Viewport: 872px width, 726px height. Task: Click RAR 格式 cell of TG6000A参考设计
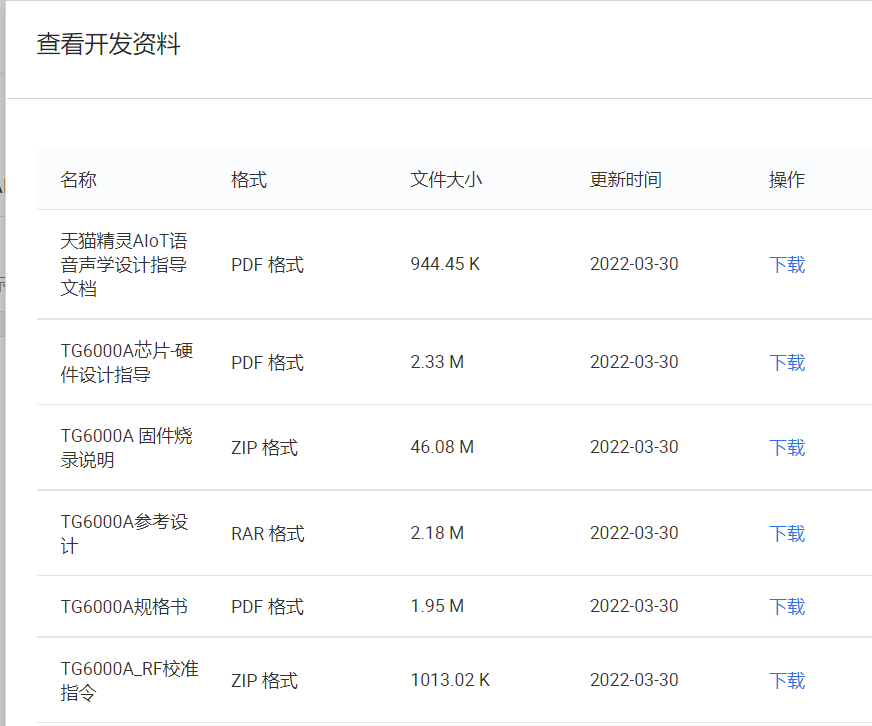[267, 534]
